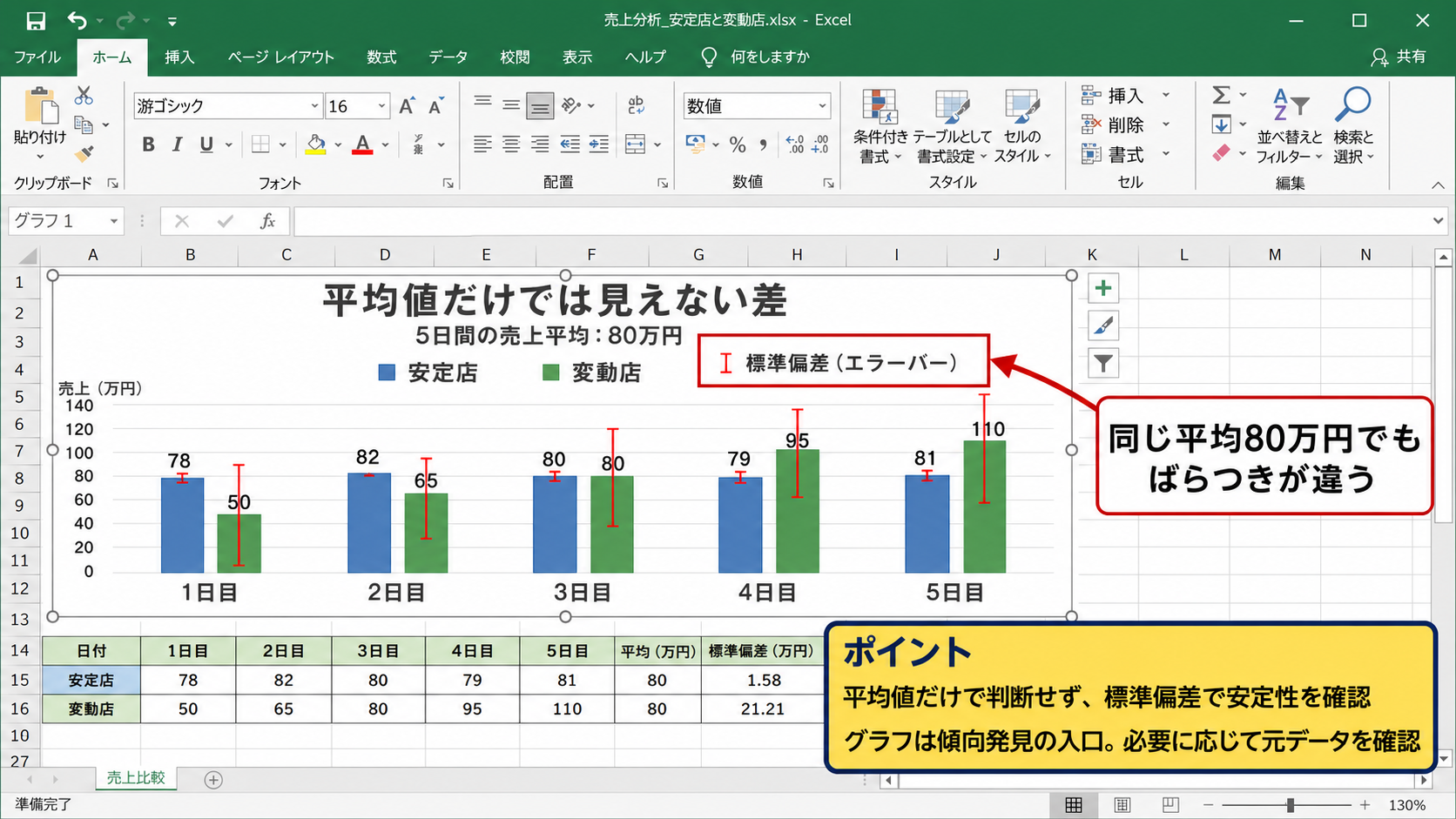The image size is (1456, 819).
Task: Click the Merge and Center icon
Action: pos(636,144)
